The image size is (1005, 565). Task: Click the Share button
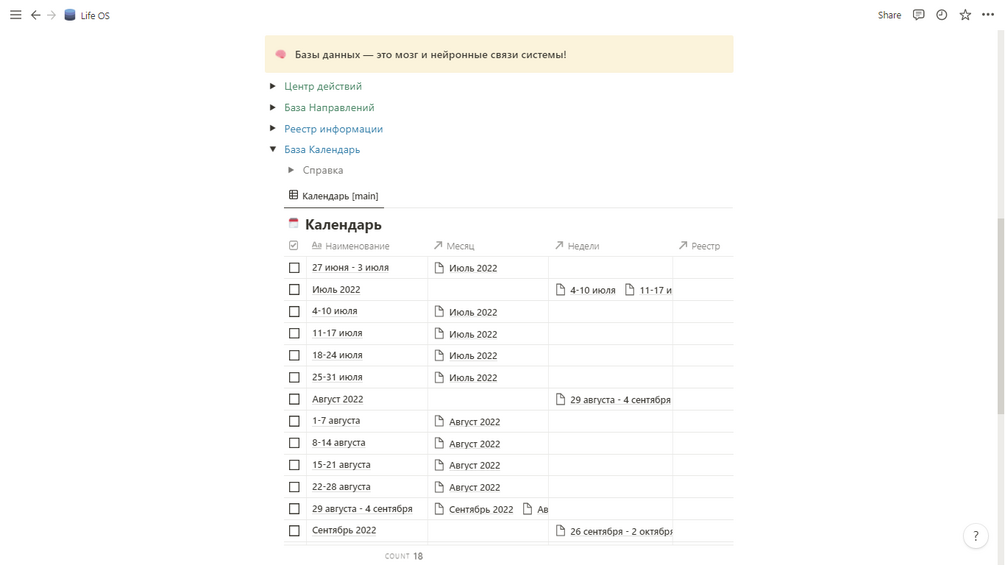(x=889, y=15)
